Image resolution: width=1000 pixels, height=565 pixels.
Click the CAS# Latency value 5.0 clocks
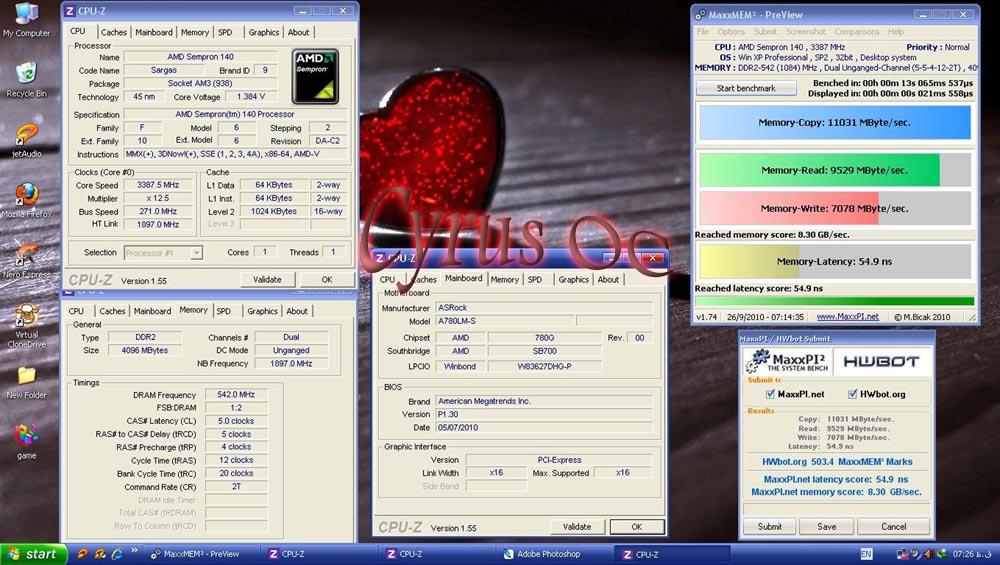coord(236,421)
